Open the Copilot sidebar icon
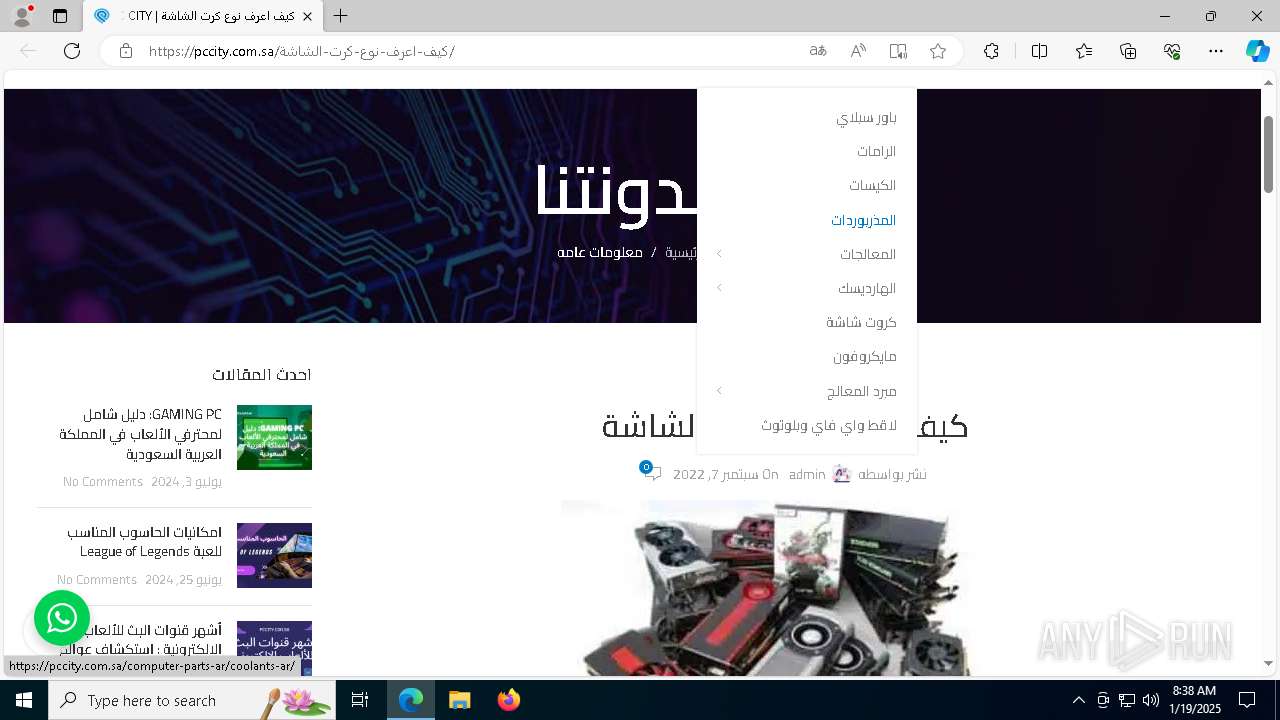1280x720 pixels. point(1257,51)
